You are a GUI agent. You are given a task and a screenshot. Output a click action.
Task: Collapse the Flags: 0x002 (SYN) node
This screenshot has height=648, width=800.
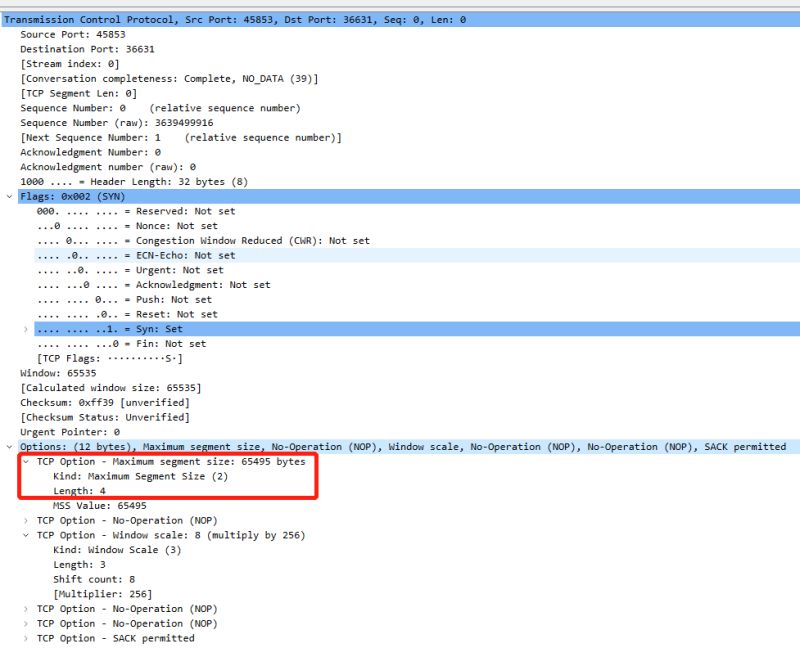(x=9, y=196)
